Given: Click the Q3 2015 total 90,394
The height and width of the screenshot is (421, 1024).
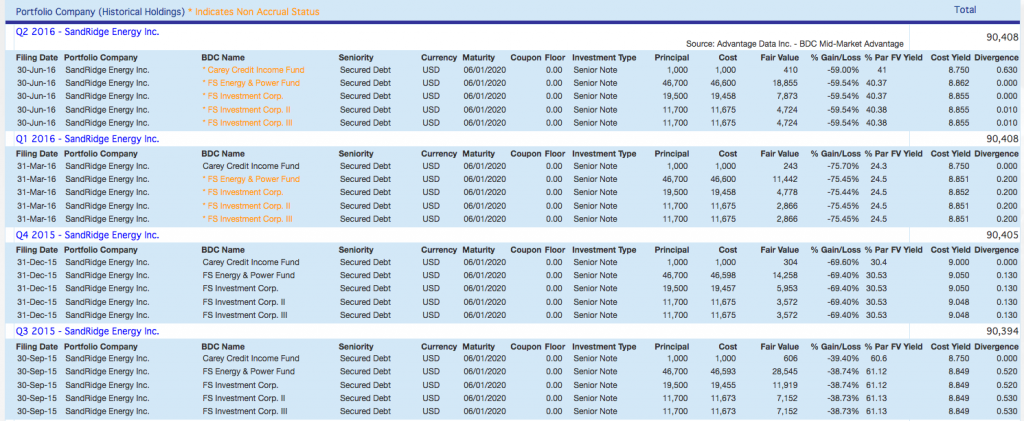Looking at the screenshot, I should click(x=1002, y=332).
